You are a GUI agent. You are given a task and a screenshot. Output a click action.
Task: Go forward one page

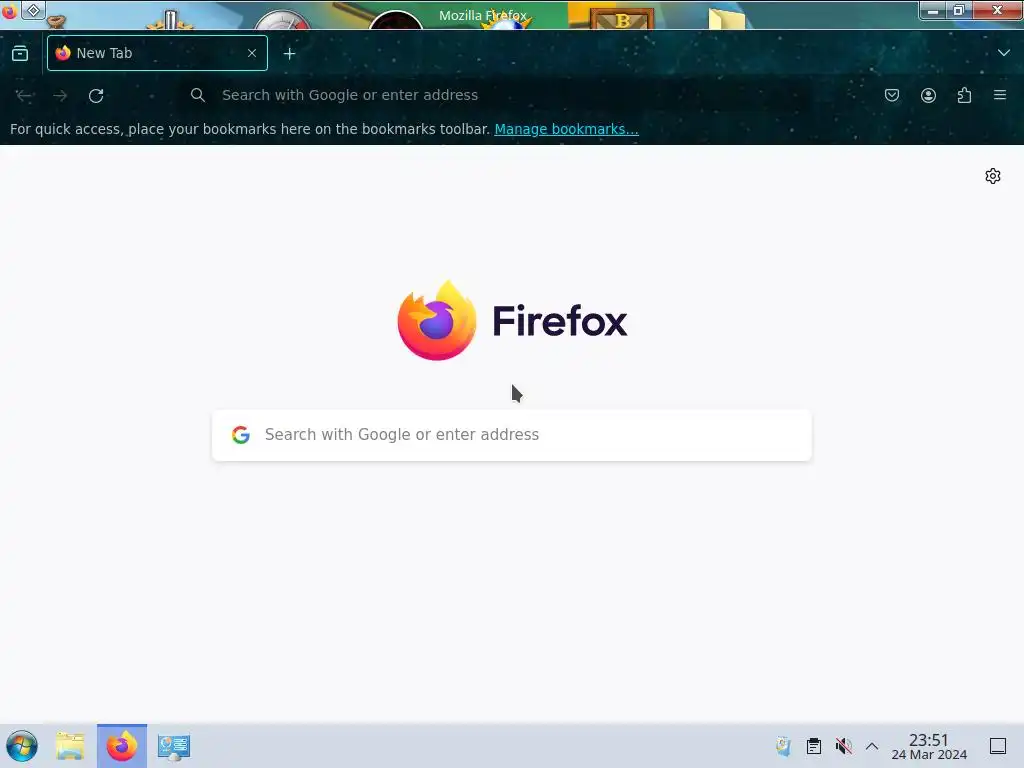pos(60,95)
